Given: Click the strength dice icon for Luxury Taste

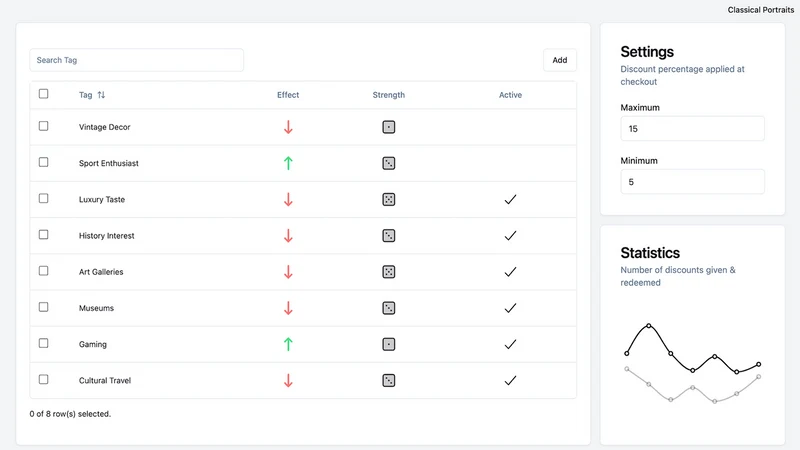Looking at the screenshot, I should pos(389,199).
